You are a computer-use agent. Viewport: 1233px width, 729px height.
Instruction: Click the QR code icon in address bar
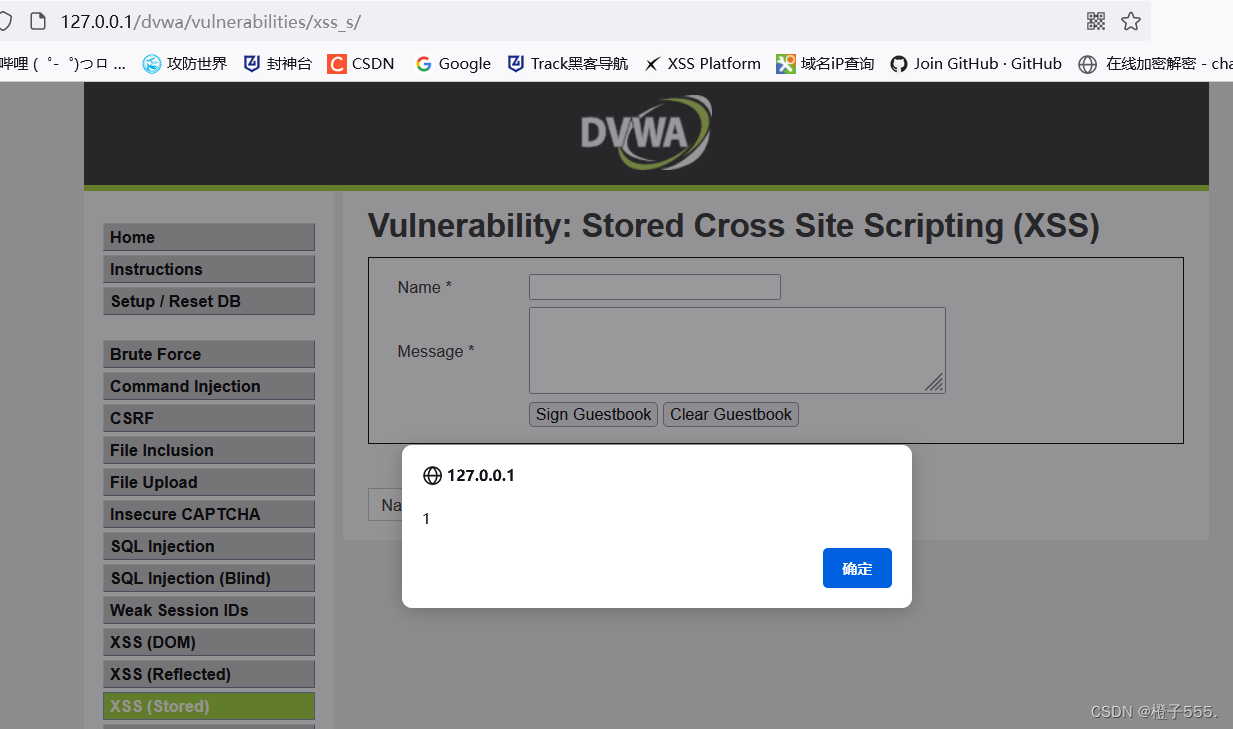1096,21
